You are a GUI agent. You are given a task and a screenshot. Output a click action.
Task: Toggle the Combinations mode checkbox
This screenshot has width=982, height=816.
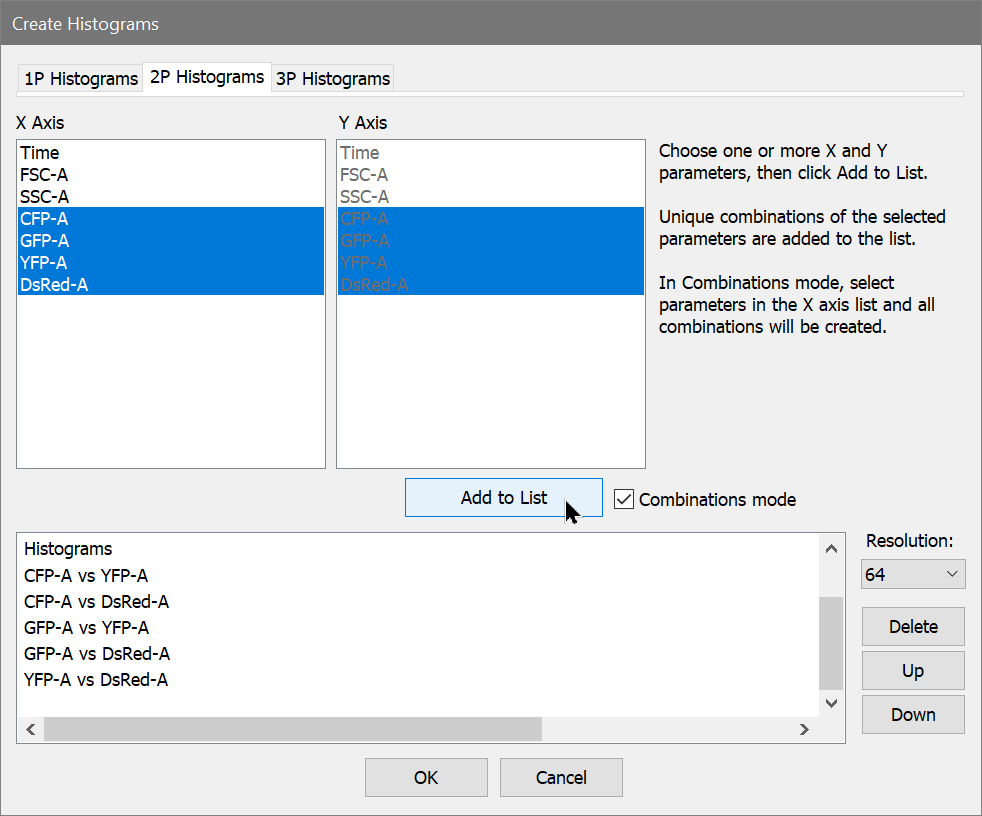pos(624,499)
